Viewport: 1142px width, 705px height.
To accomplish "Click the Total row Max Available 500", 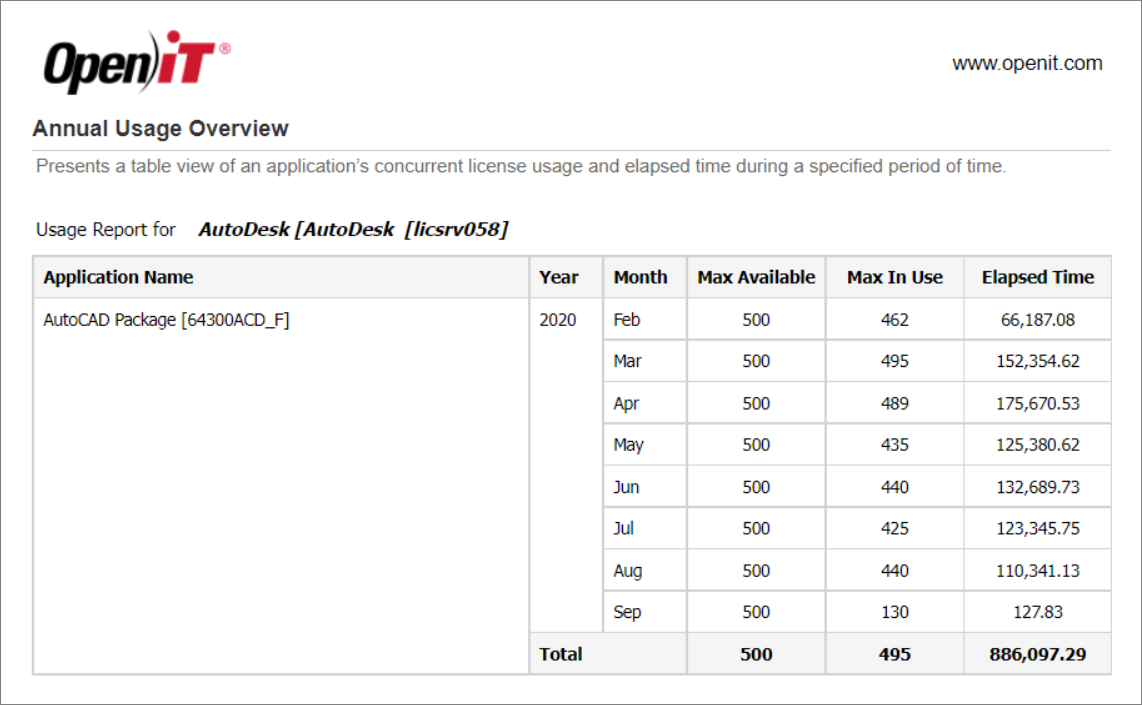I will 756,654.
